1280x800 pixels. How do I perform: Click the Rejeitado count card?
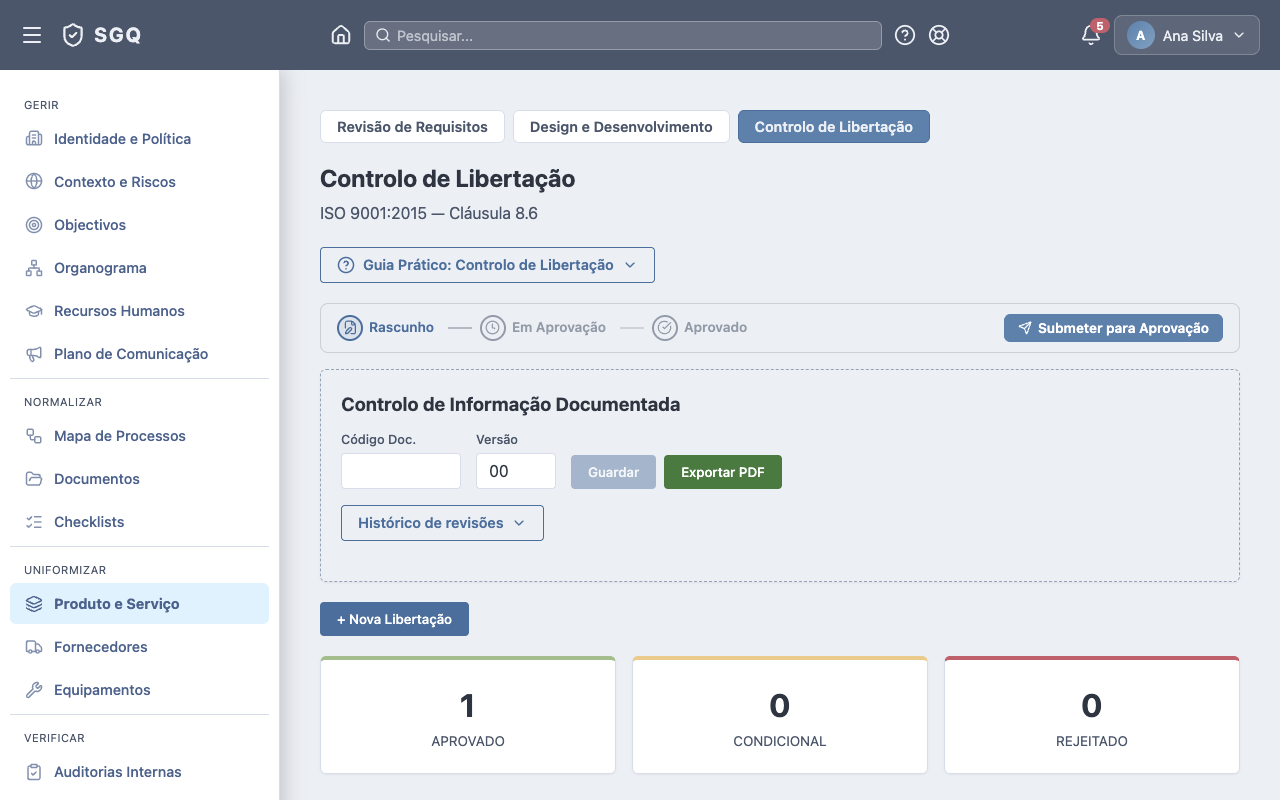point(1092,715)
